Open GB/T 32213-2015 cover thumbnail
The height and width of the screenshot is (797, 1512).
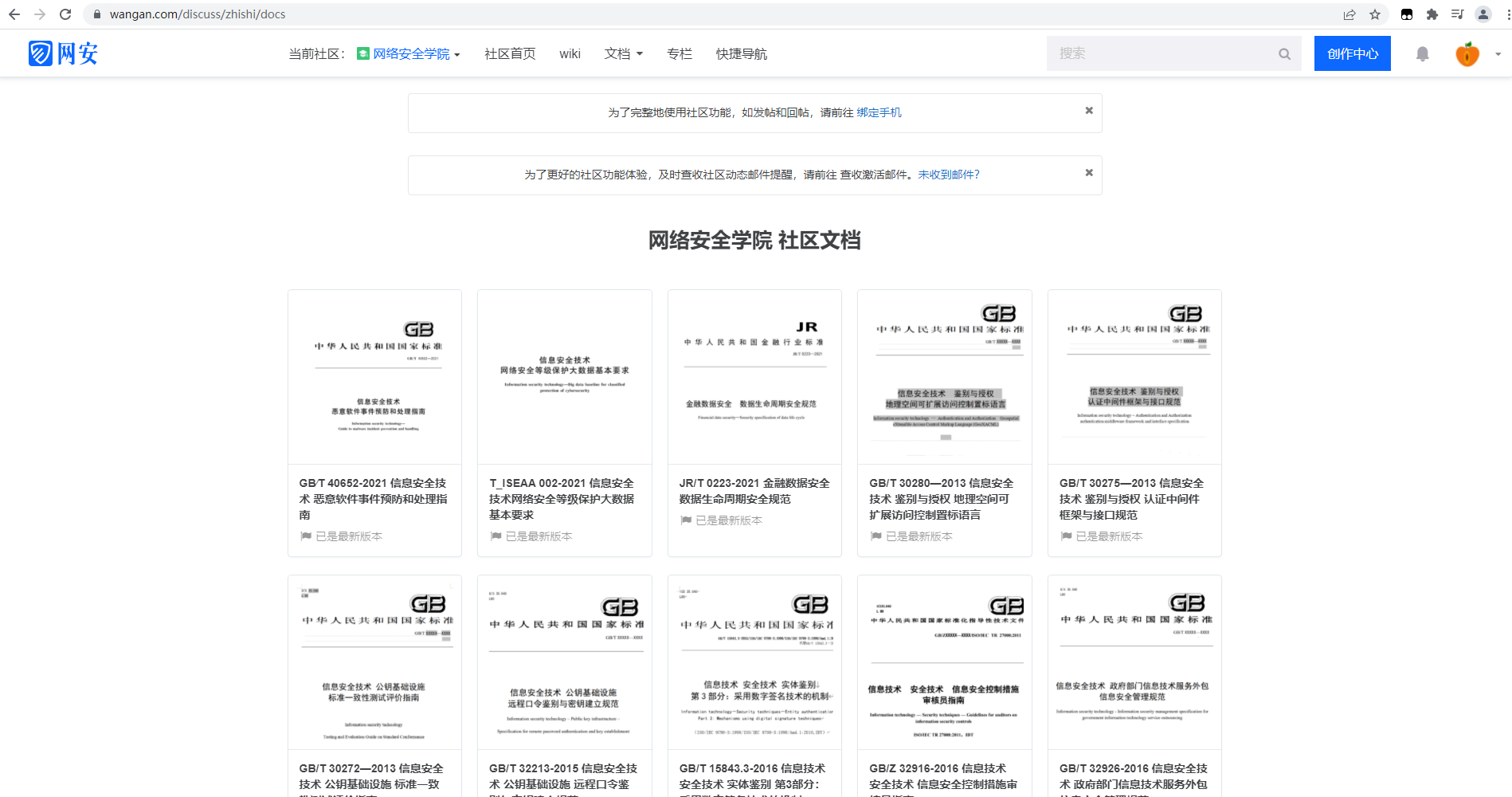click(565, 662)
